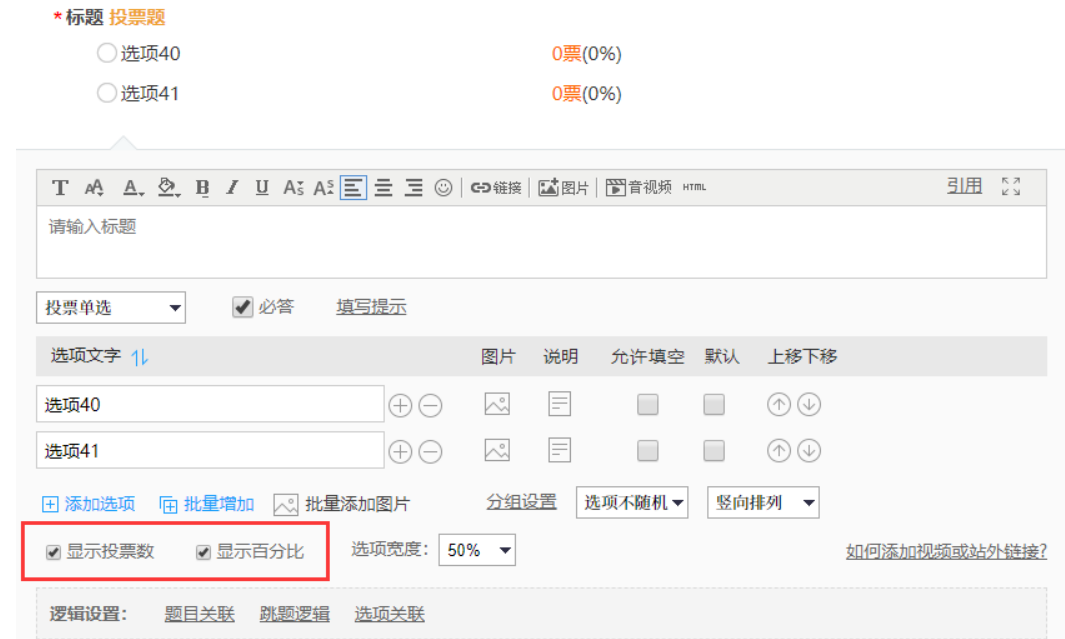This screenshot has width=1065, height=639.
Task: Open the 投票单选 question type dropdown
Action: point(110,308)
